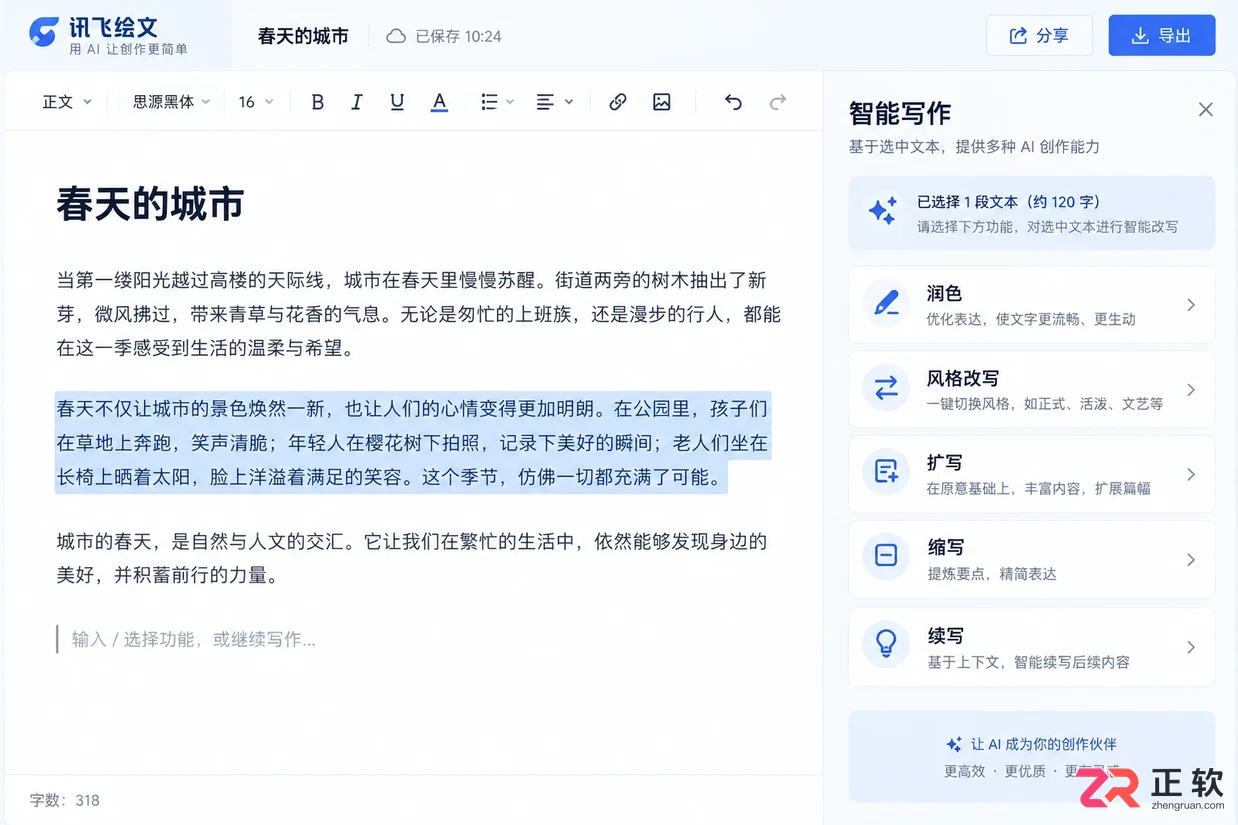Click 优化表达，使文字更流畅 description
The height and width of the screenshot is (825, 1238).
[x=1031, y=319]
